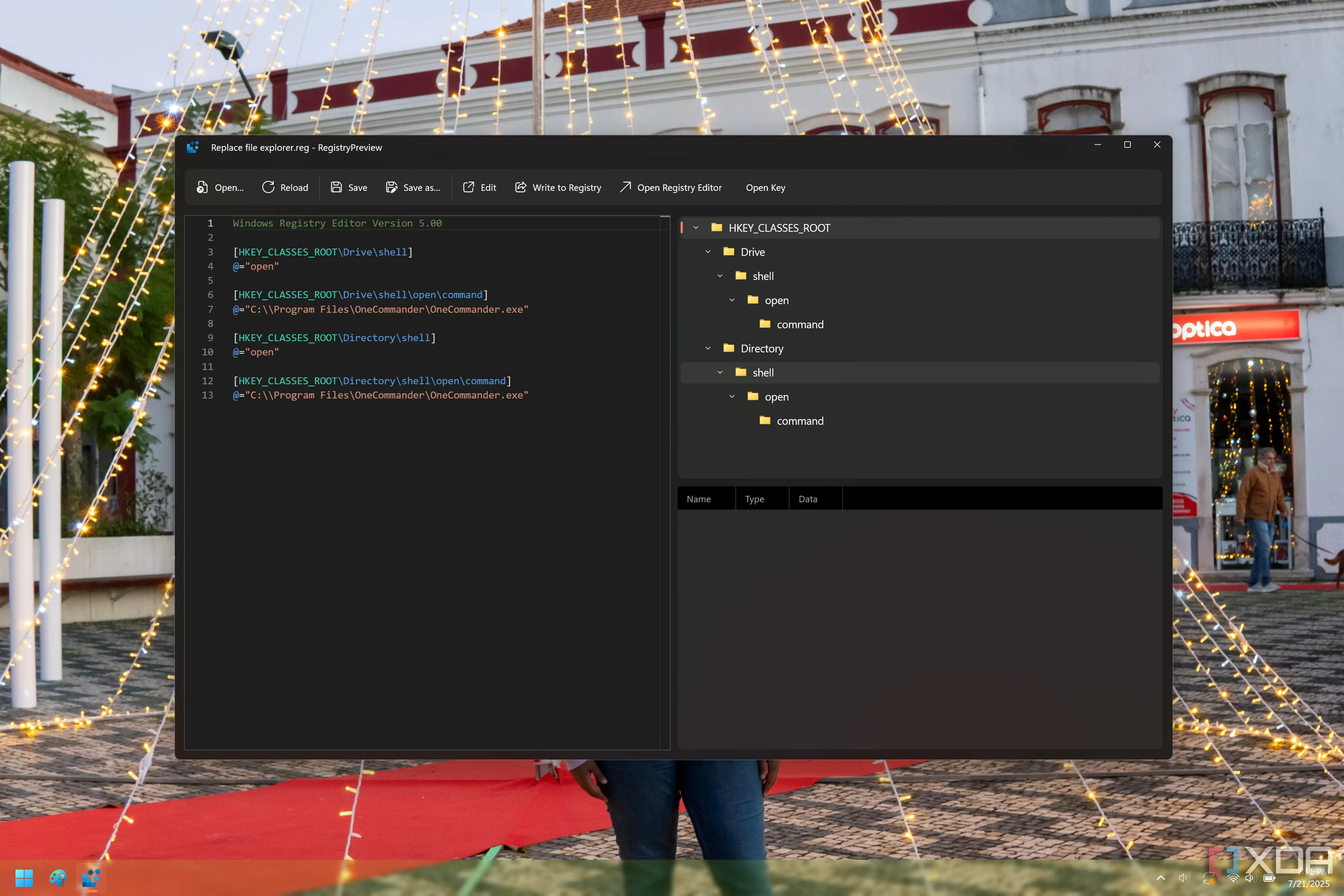This screenshot has width=1344, height=896.
Task: Click the Save floppy disk icon
Action: coord(336,187)
